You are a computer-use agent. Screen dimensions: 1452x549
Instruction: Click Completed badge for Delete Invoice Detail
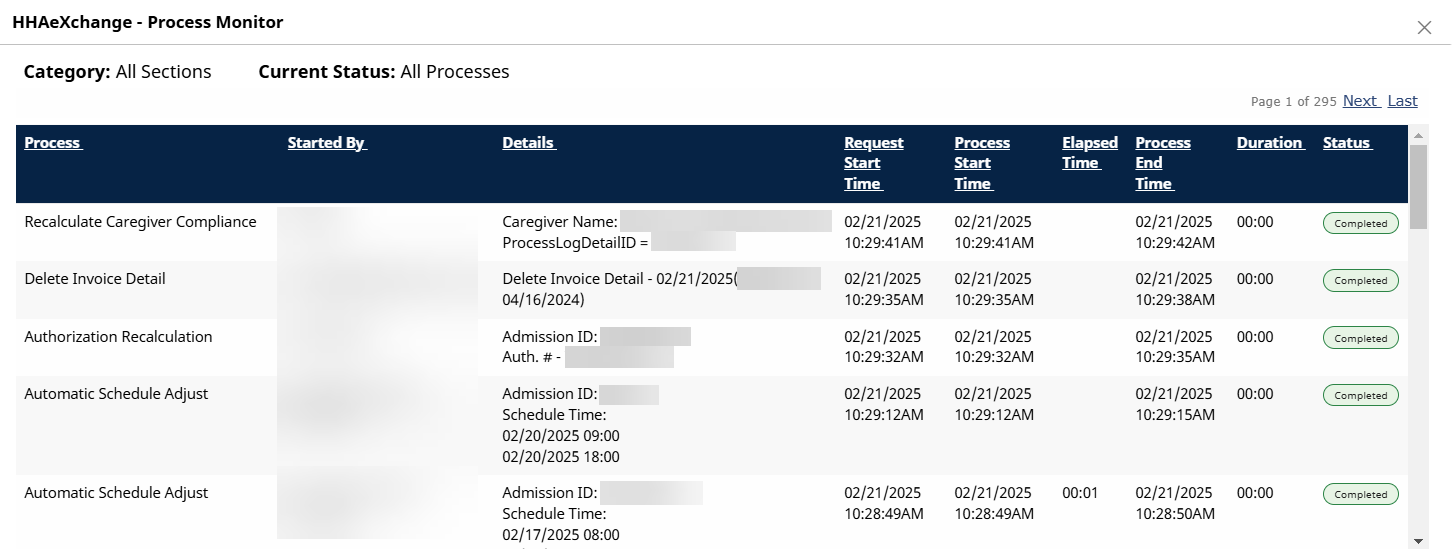click(1360, 281)
